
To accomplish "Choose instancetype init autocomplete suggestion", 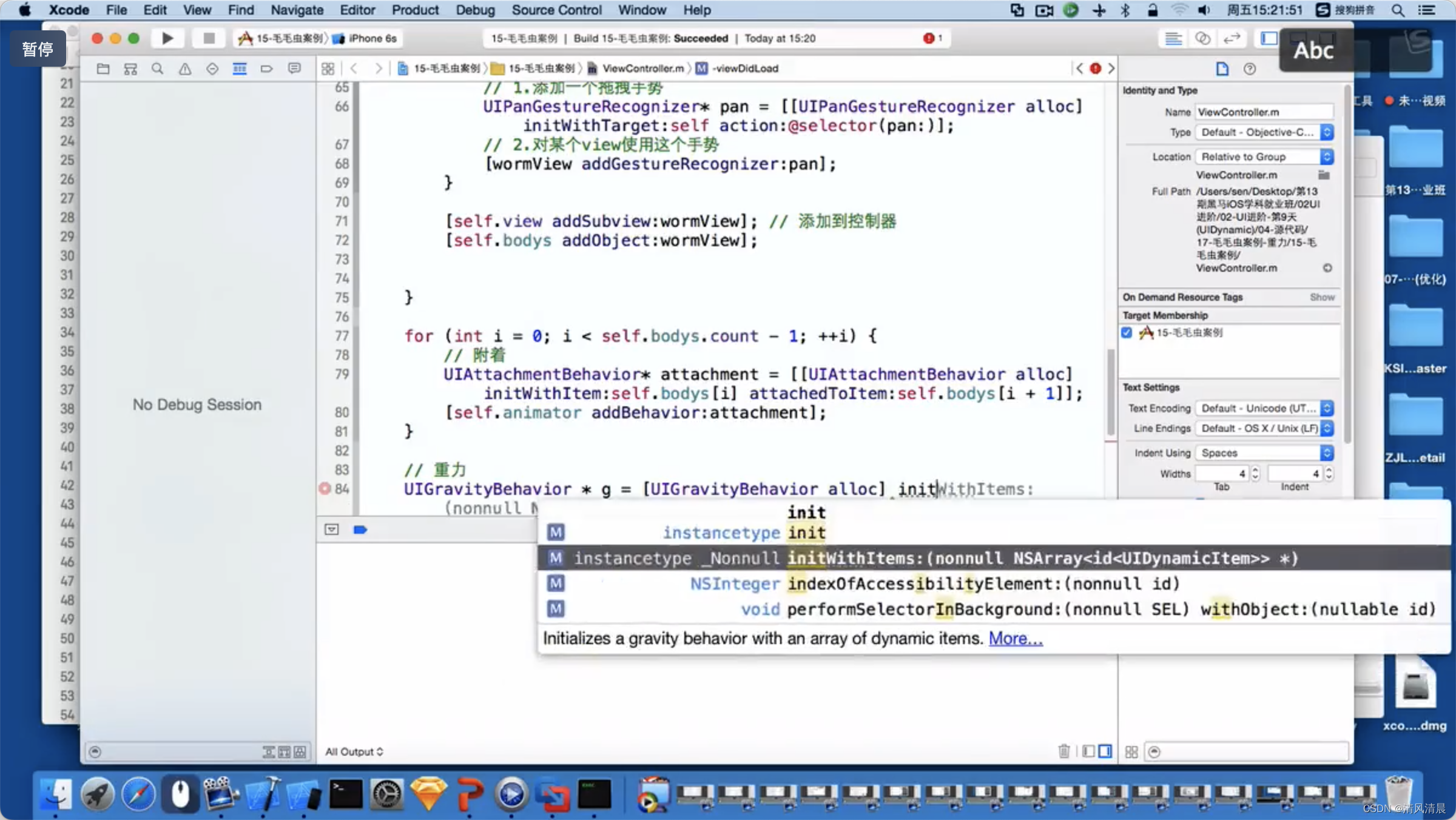I will tap(994, 533).
